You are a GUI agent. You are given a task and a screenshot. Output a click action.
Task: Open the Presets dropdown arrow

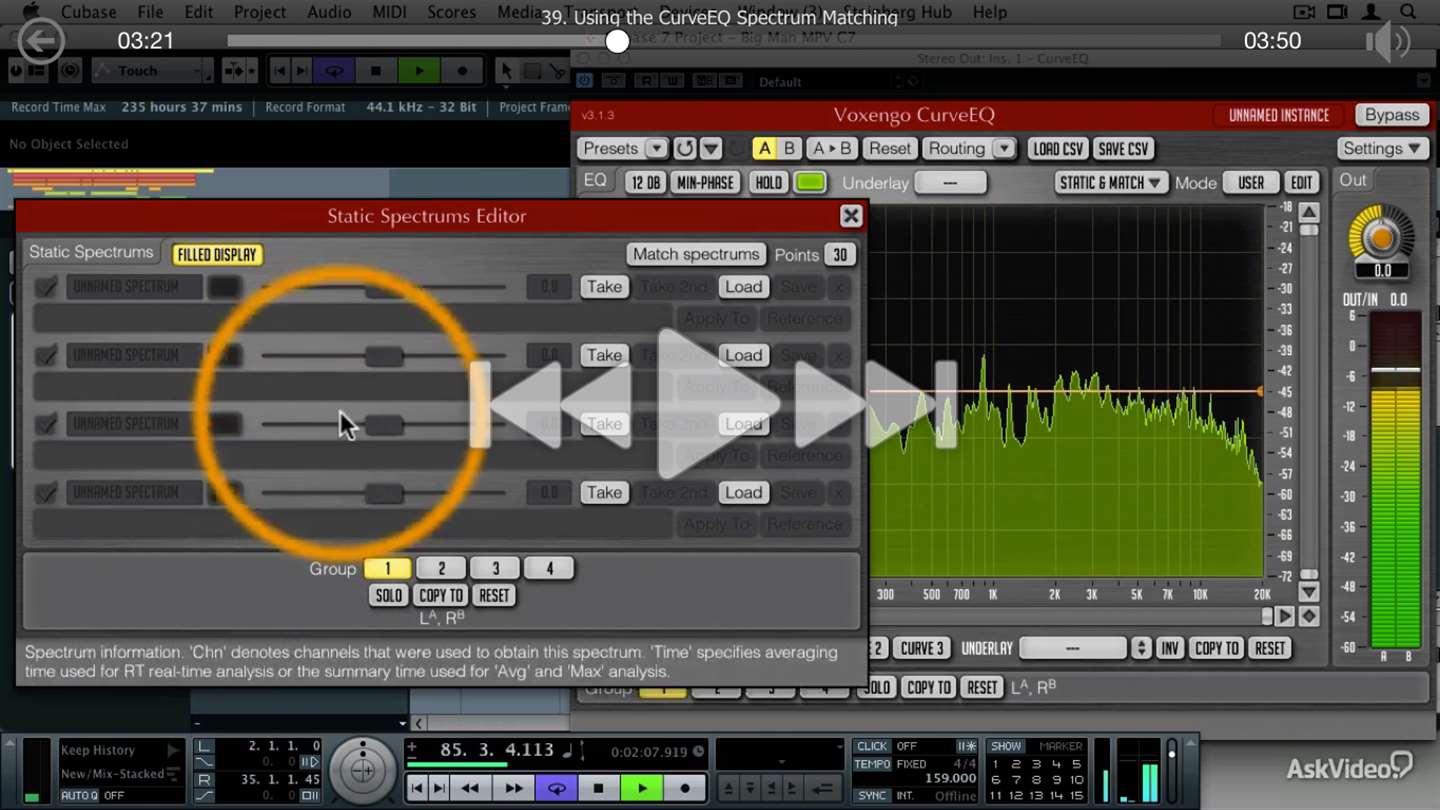click(x=656, y=149)
